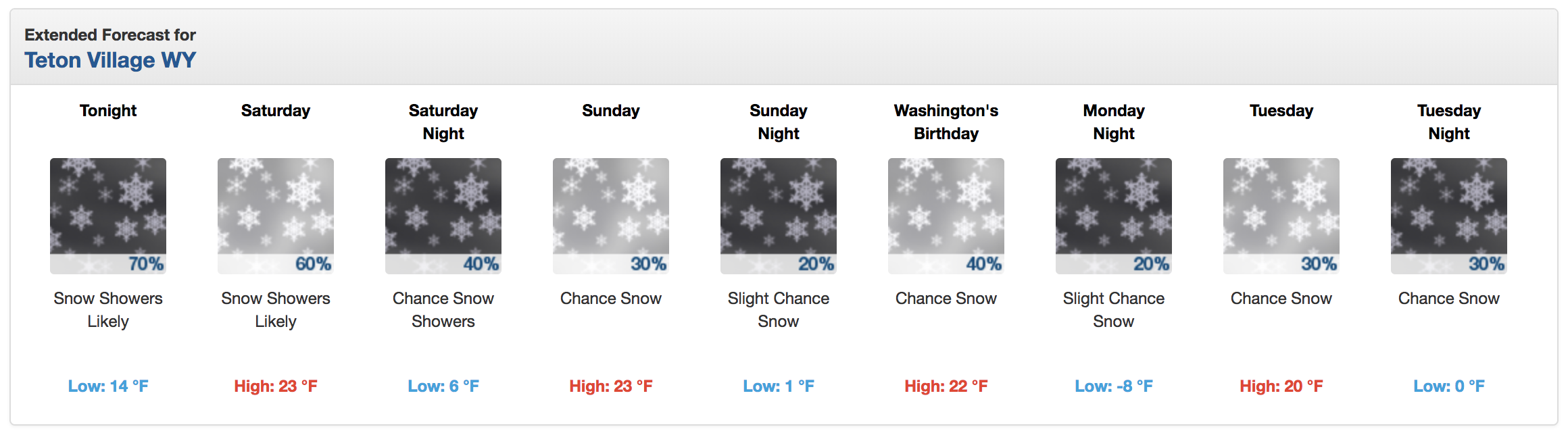Open the Saturday Night 40% forecast icon
This screenshot has width=1568, height=431.
(443, 216)
